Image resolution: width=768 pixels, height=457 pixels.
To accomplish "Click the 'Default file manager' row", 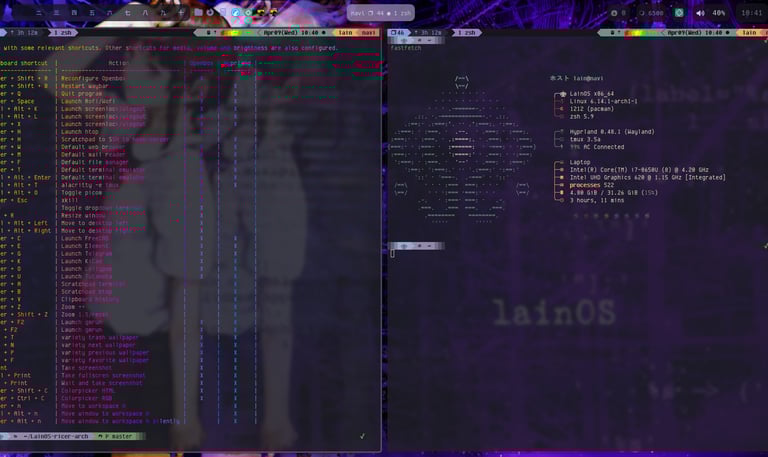I will click(x=95, y=162).
